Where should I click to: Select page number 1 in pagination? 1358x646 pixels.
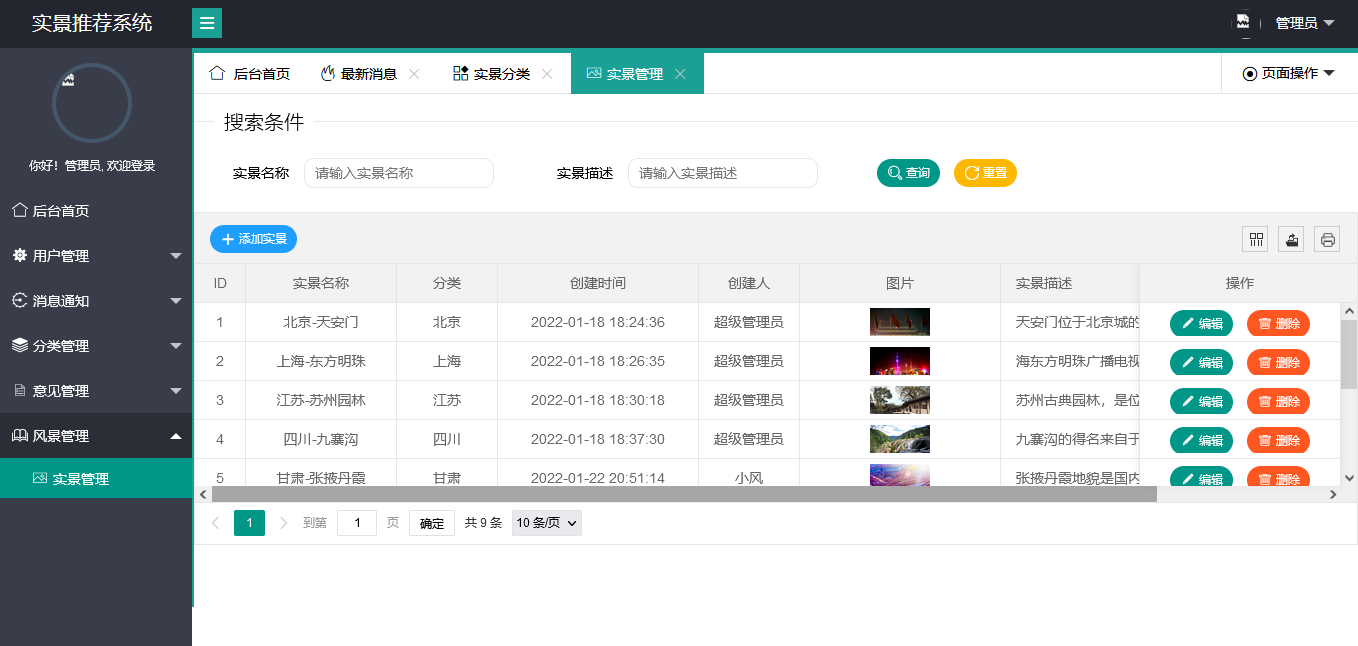249,523
